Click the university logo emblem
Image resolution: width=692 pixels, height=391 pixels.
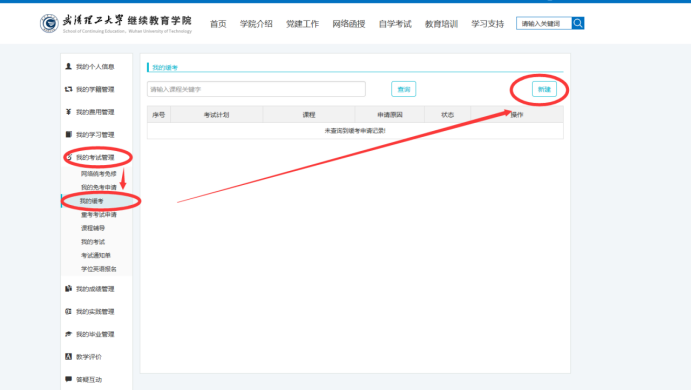click(49, 23)
